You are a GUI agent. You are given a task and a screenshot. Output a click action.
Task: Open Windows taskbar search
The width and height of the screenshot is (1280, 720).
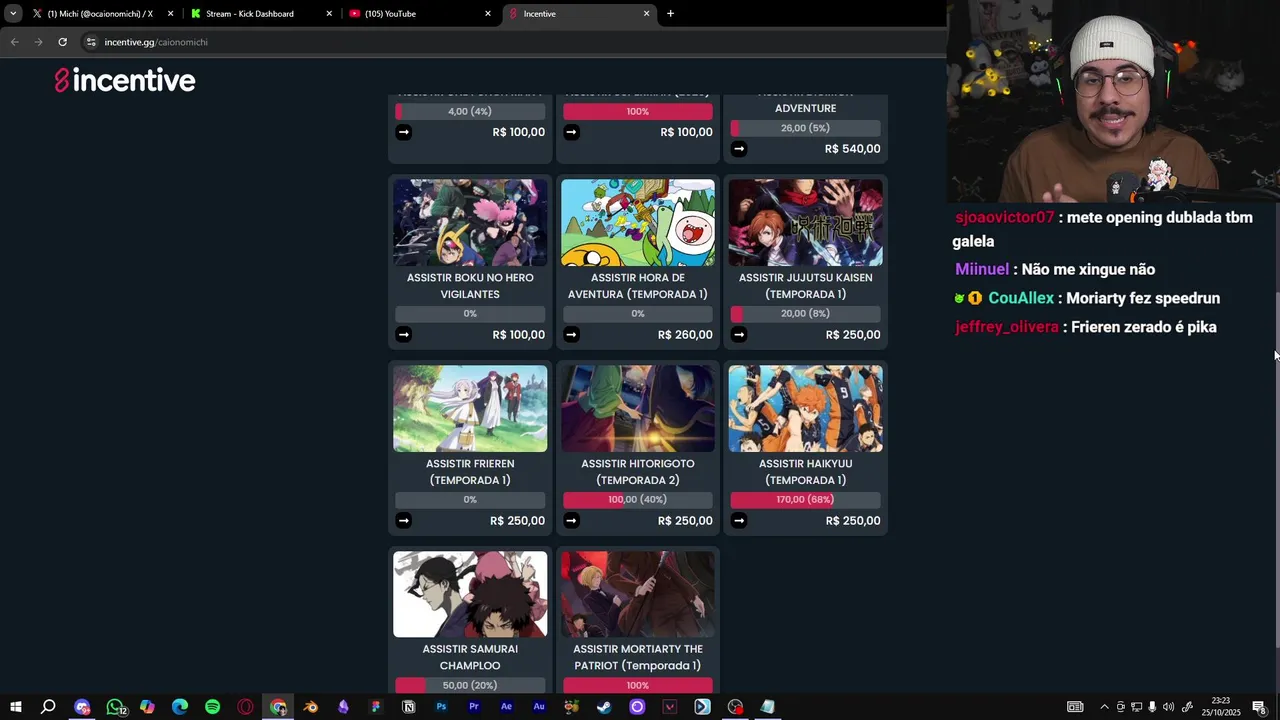[47, 707]
